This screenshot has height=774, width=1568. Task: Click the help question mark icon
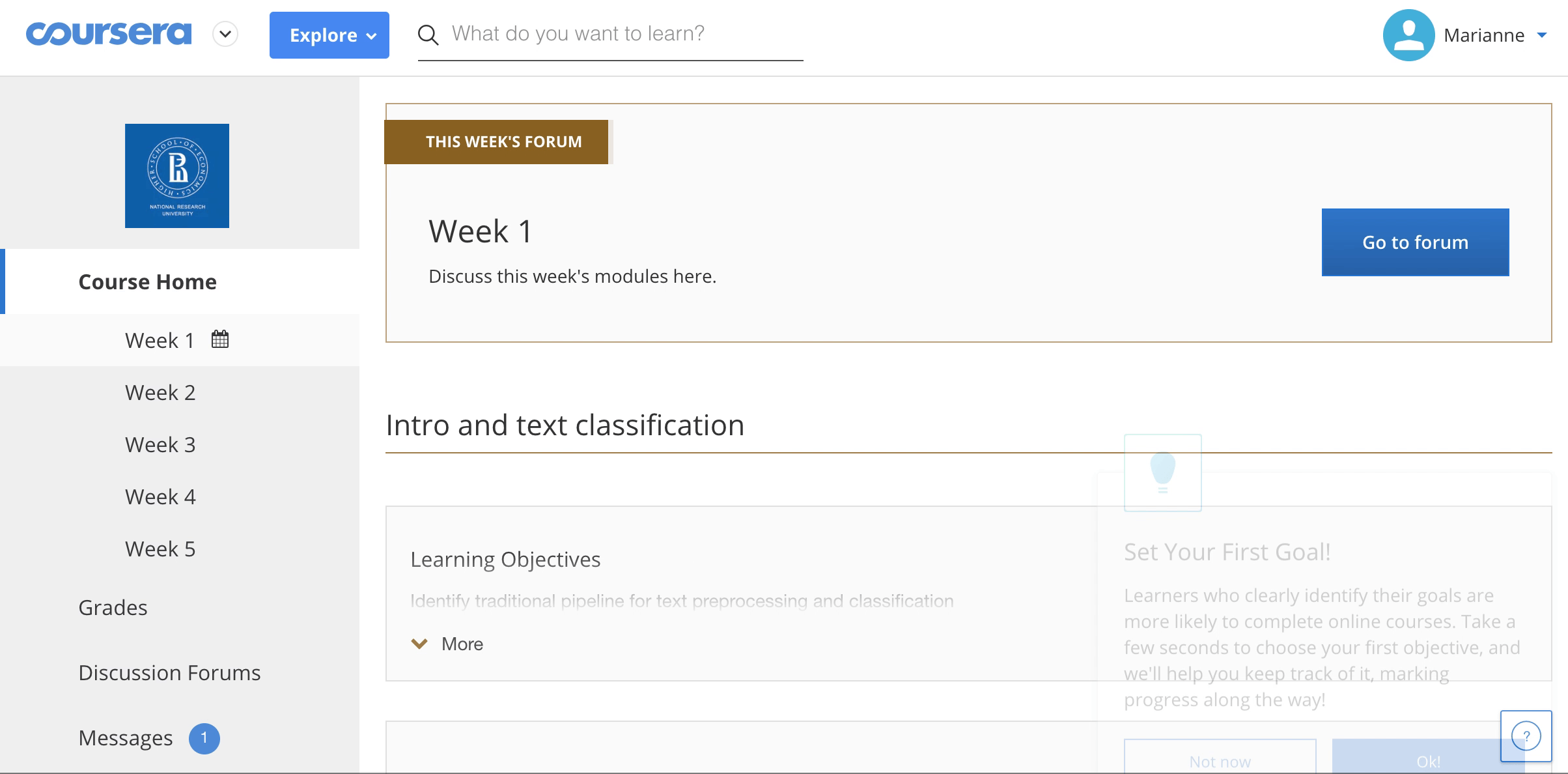pos(1526,736)
